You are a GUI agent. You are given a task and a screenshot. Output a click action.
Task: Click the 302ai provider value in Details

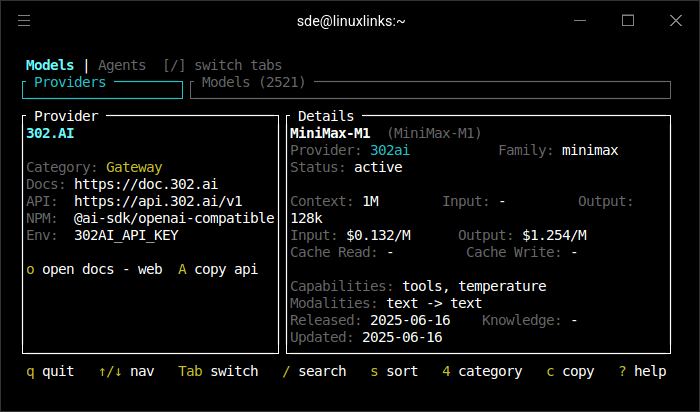click(390, 150)
